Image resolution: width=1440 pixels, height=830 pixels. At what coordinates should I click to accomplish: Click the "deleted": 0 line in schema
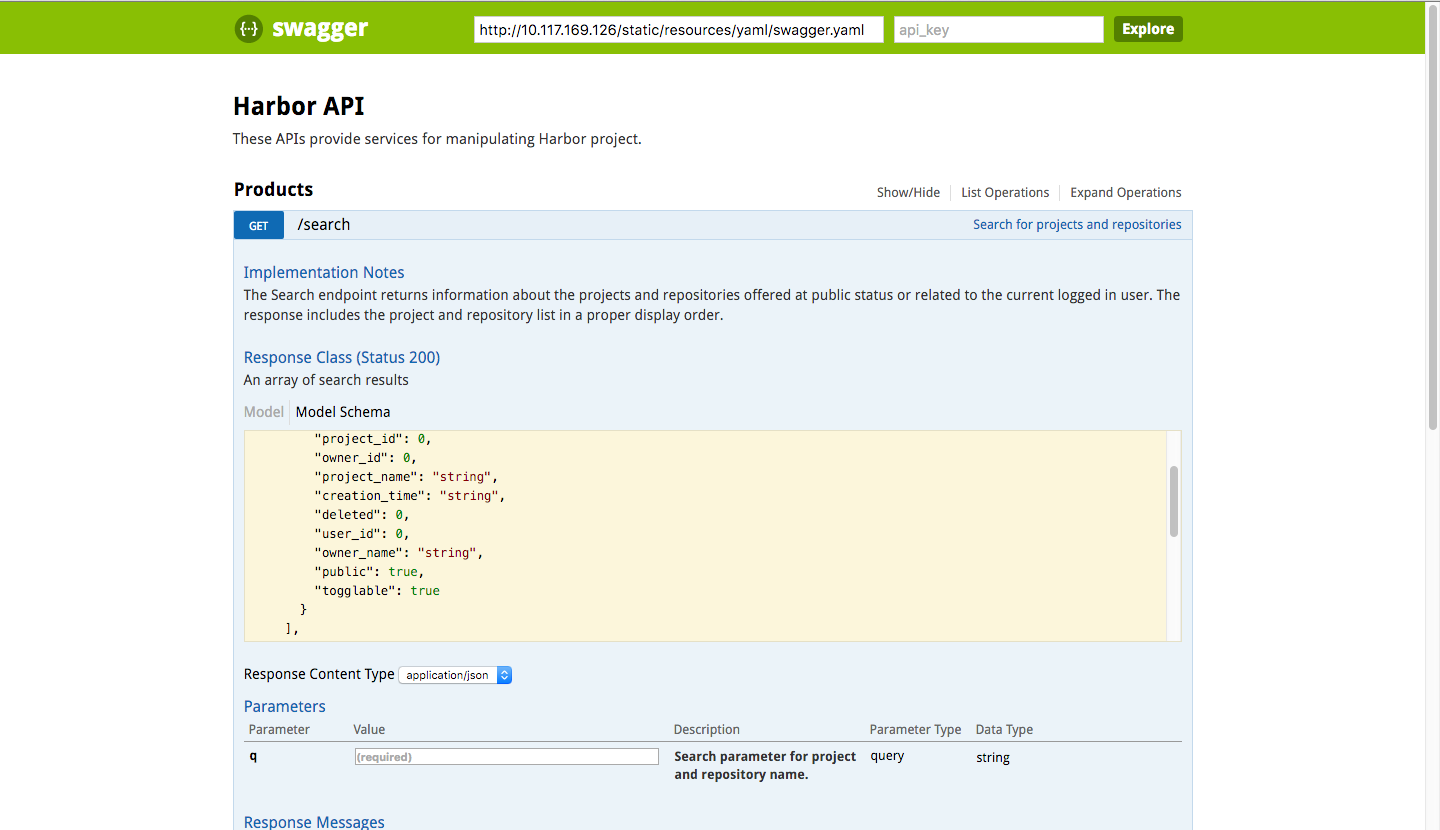362,515
